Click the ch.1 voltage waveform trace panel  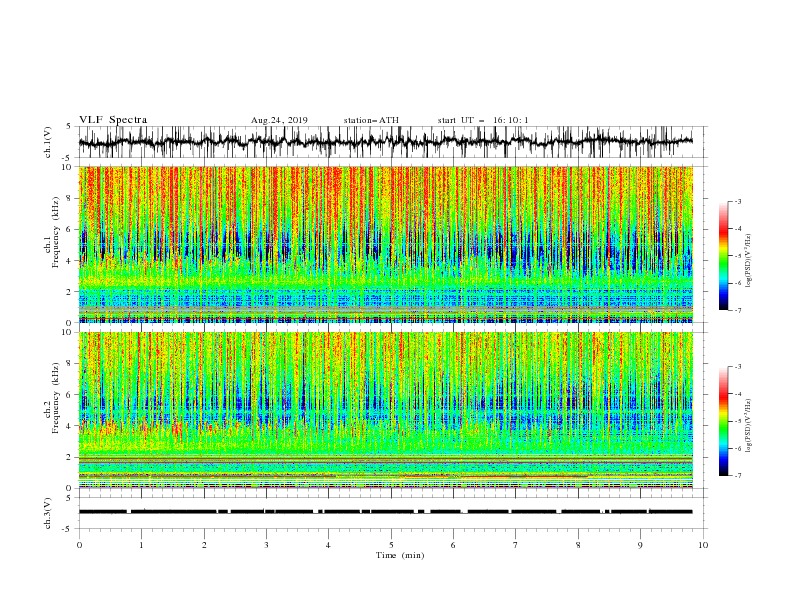tap(392, 142)
